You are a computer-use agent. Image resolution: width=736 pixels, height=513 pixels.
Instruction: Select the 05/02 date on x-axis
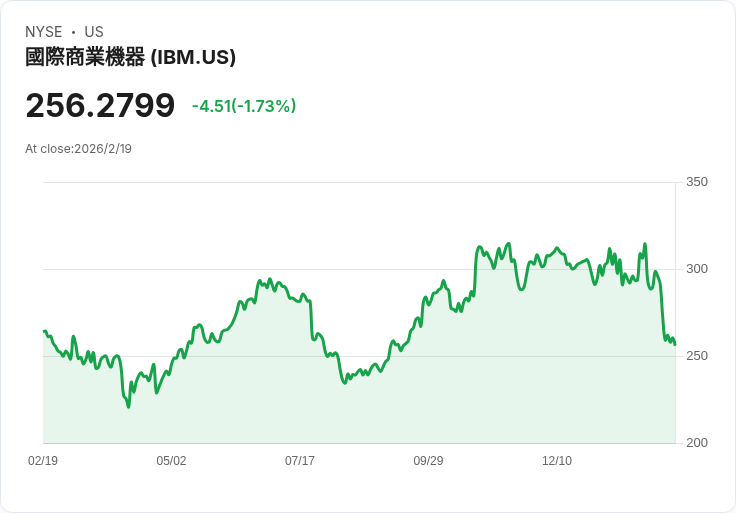[171, 461]
